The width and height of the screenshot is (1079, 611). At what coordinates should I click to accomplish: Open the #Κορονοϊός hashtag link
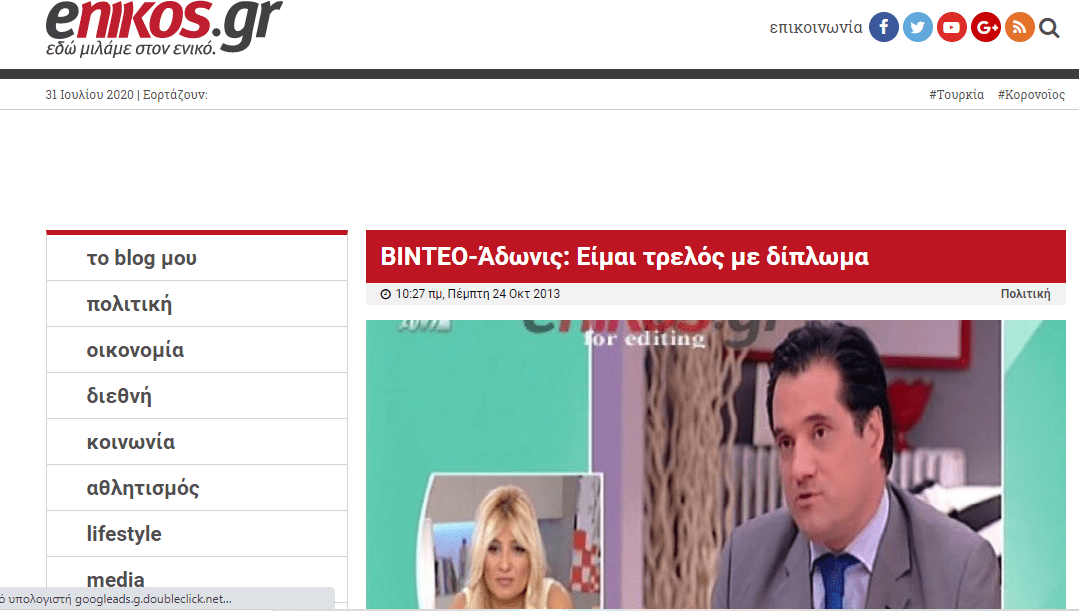coord(1030,95)
